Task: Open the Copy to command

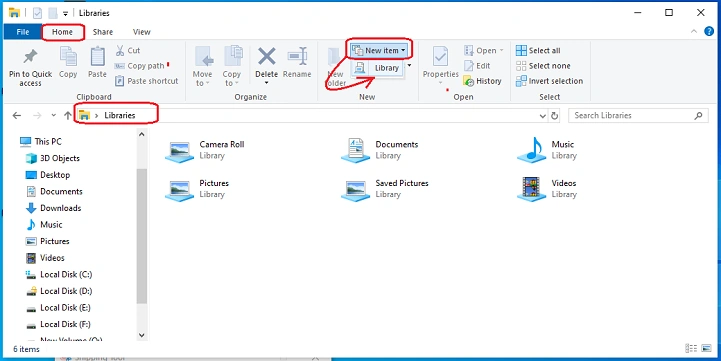Action: pos(232,66)
